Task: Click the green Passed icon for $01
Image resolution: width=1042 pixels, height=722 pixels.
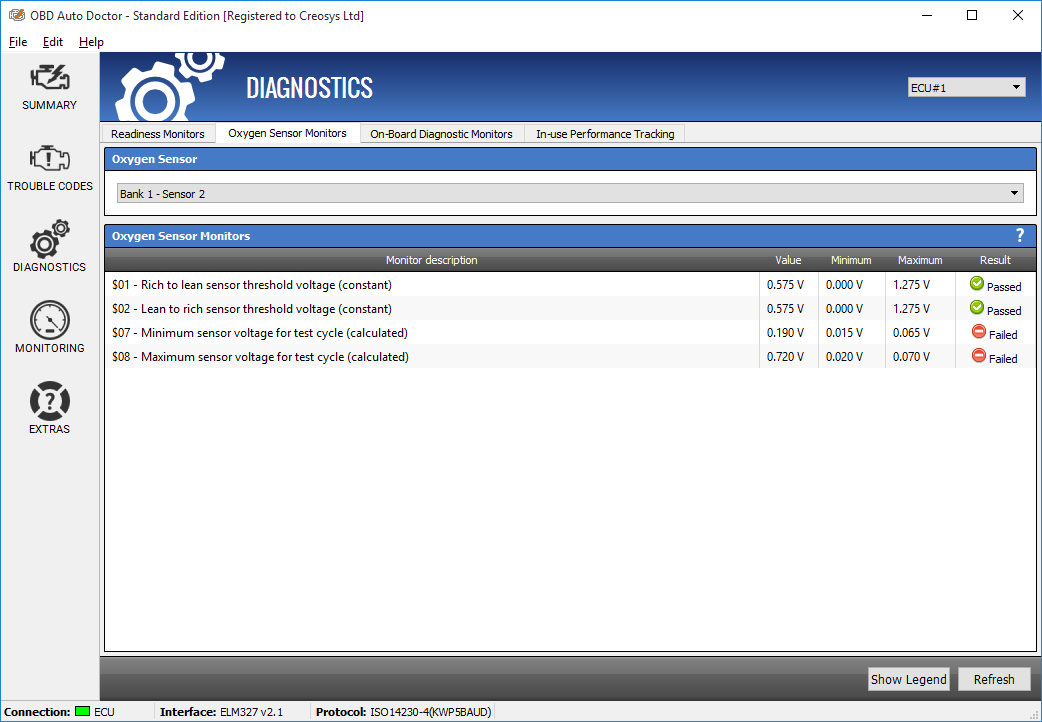Action: [977, 284]
